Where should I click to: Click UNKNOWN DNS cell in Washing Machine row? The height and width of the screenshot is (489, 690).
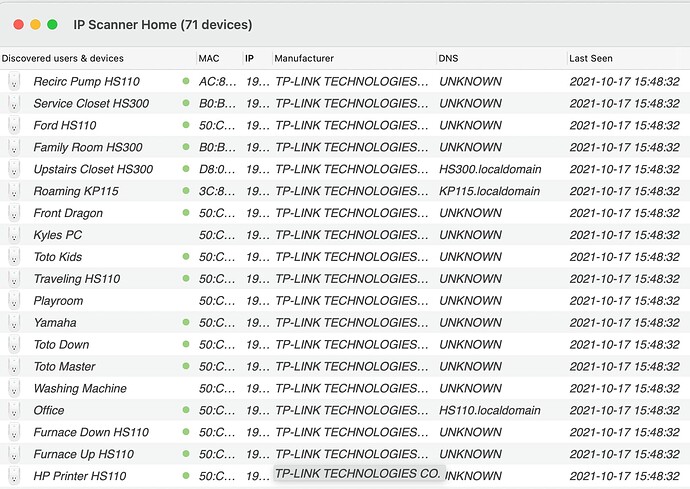point(470,388)
